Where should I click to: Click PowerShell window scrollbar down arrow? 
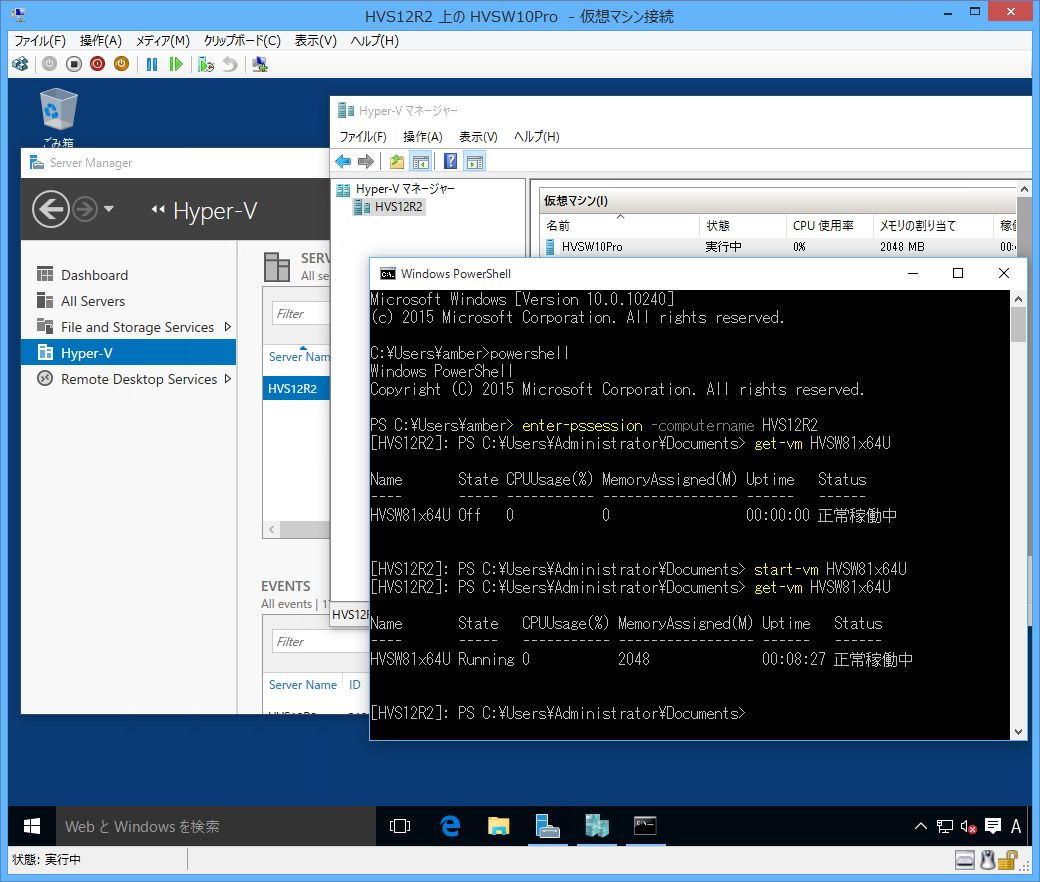click(x=1018, y=732)
